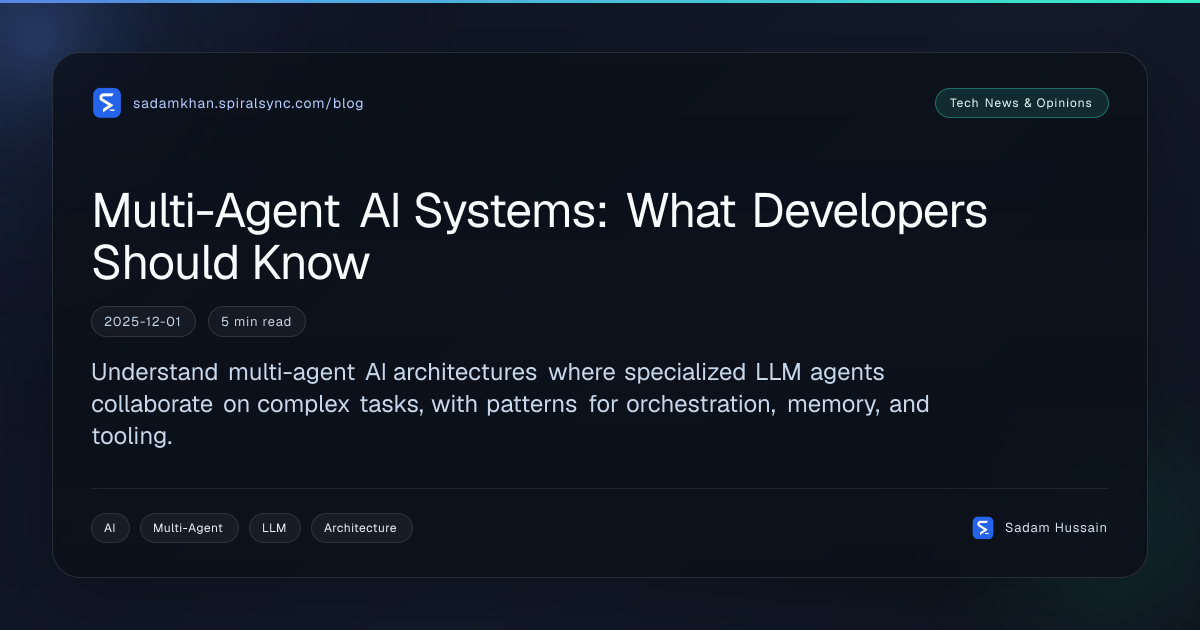Click the article description paragraph
Image resolution: width=1200 pixels, height=630 pixels.
pos(510,404)
